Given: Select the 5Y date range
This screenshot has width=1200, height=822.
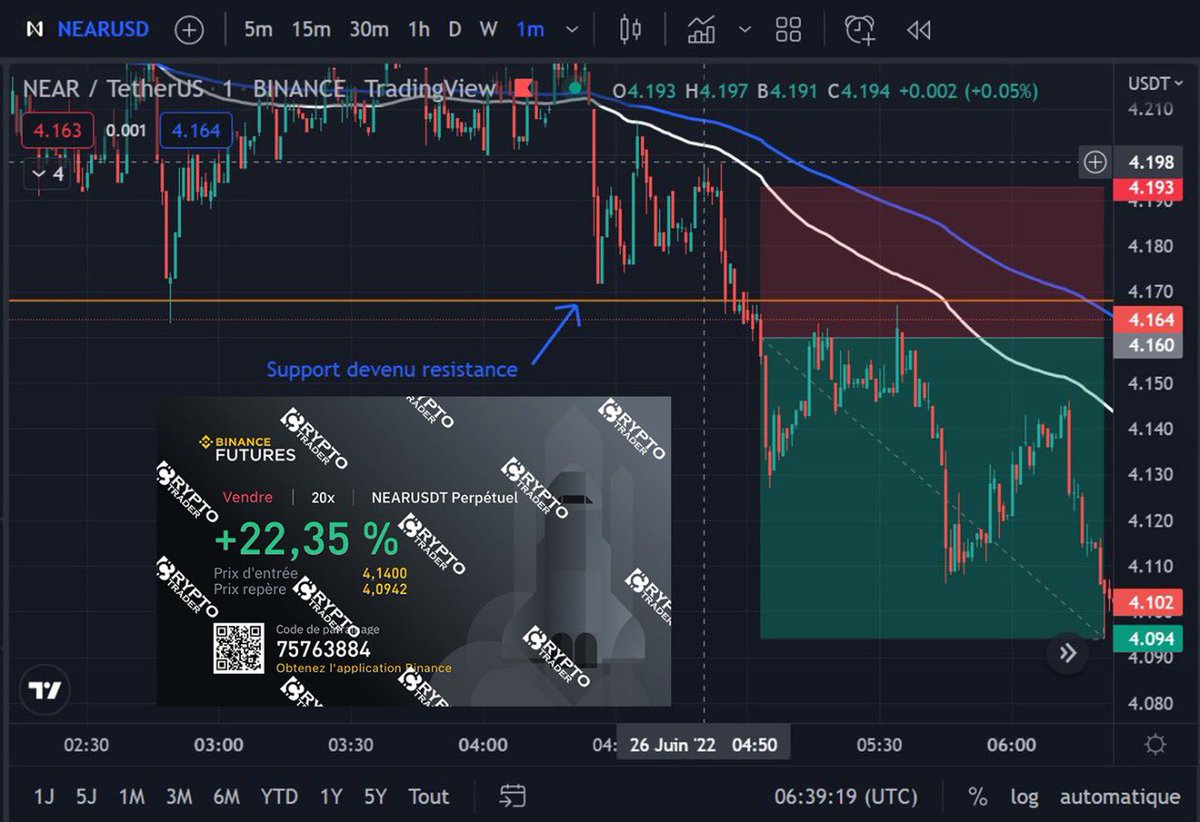Looking at the screenshot, I should [375, 797].
